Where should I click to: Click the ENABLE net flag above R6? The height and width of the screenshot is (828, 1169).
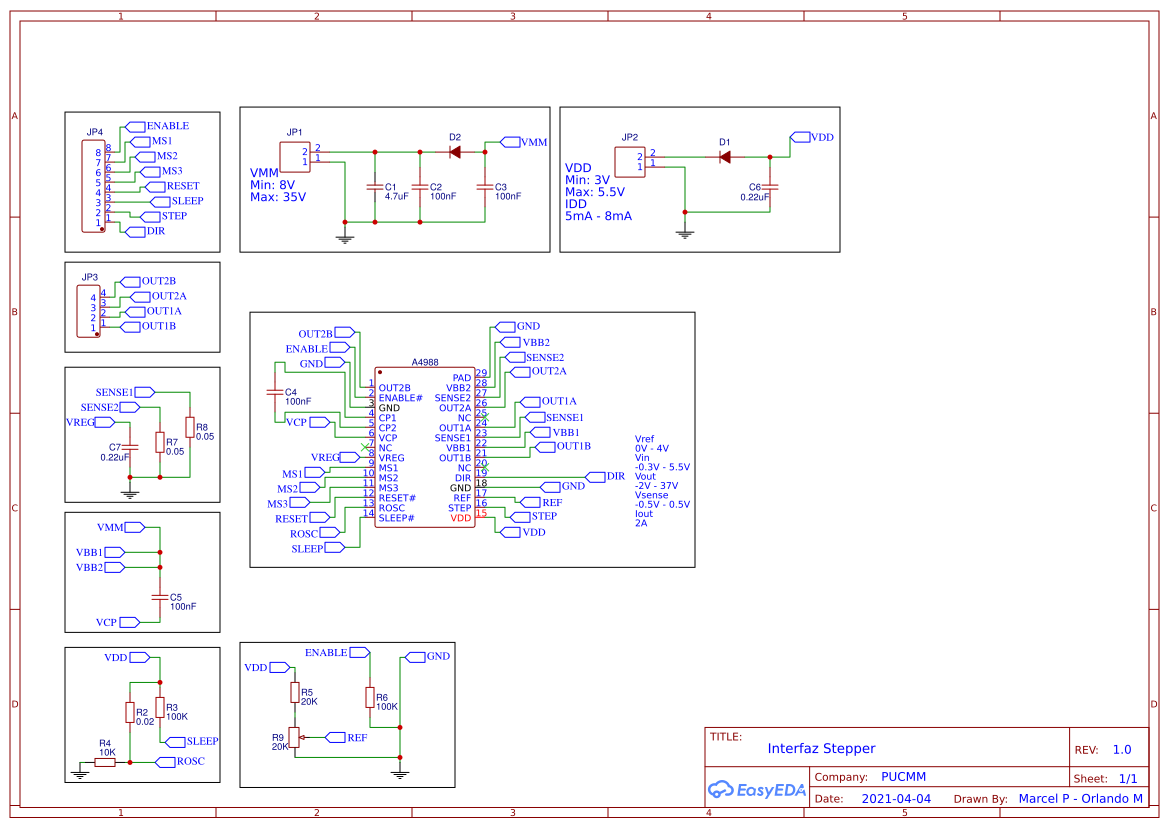337,653
